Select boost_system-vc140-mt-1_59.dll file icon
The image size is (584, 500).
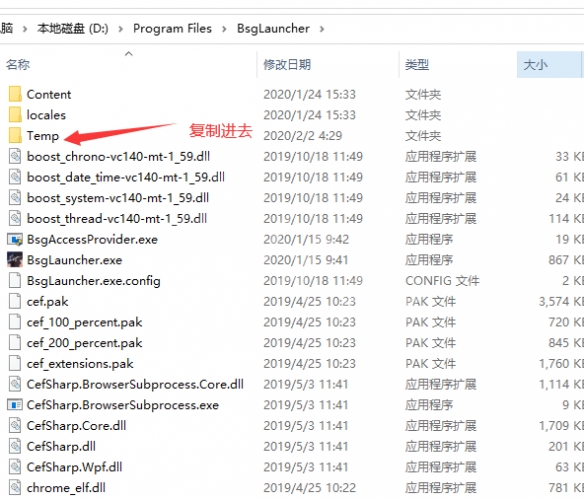15,197
